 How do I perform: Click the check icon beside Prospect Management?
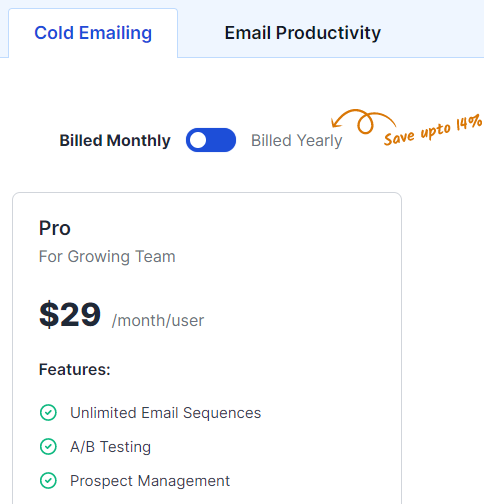[48, 481]
